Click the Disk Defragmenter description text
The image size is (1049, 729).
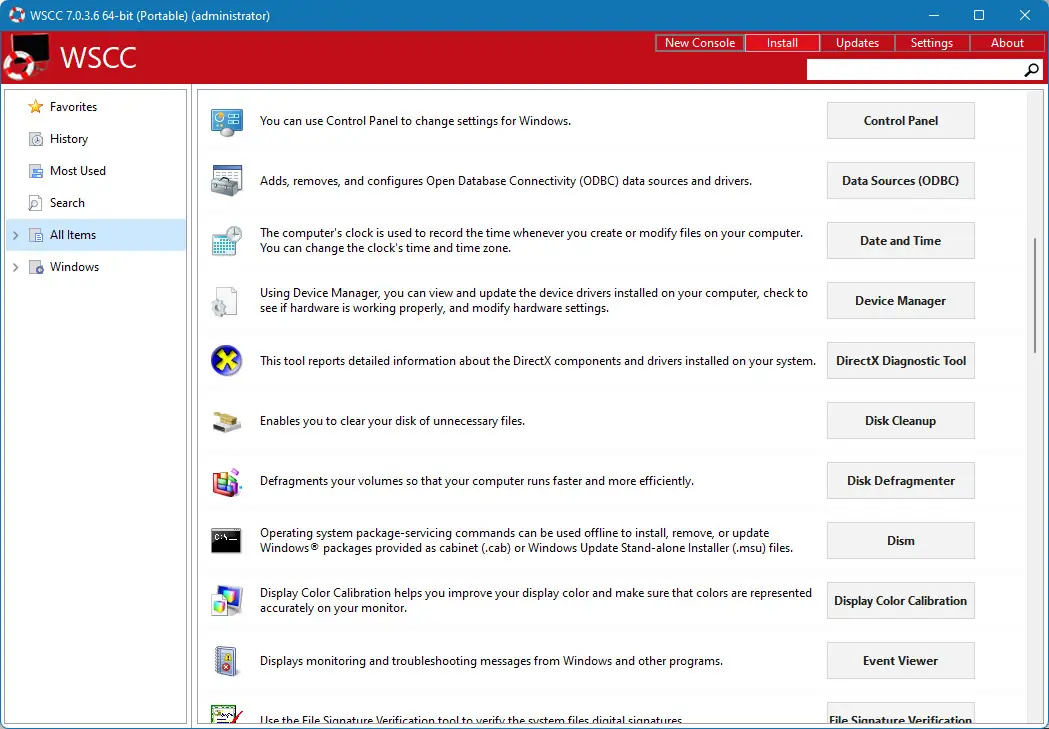pos(476,481)
